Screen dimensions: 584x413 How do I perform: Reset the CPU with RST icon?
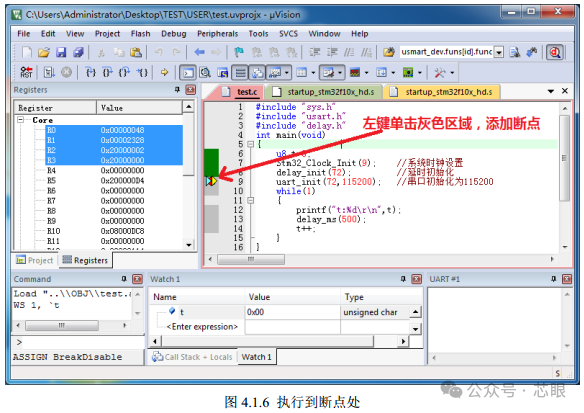coord(26,72)
